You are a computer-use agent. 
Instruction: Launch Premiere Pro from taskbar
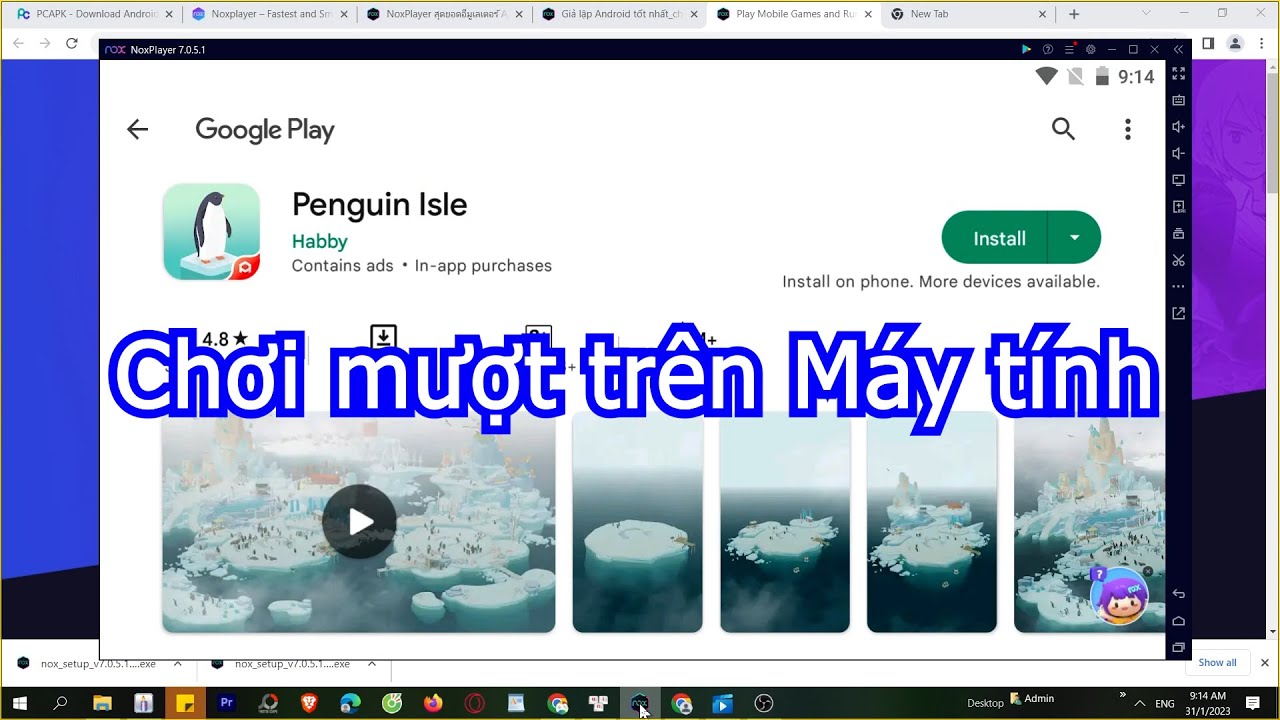click(x=226, y=703)
